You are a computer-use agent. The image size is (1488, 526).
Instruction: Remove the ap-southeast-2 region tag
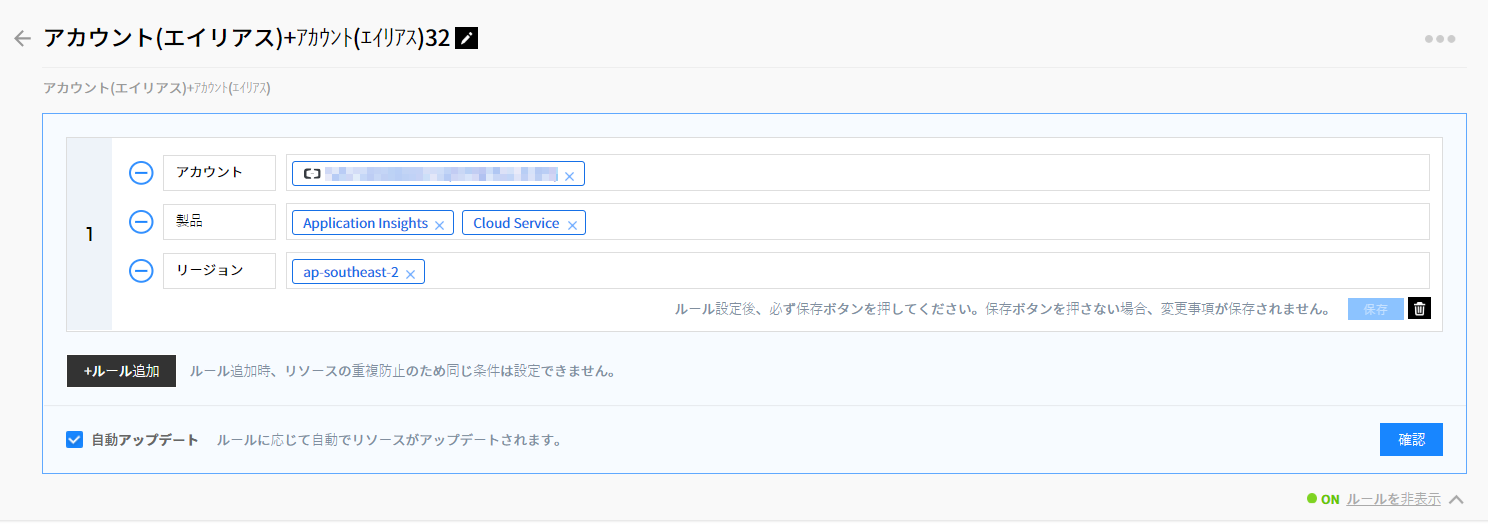click(x=410, y=274)
